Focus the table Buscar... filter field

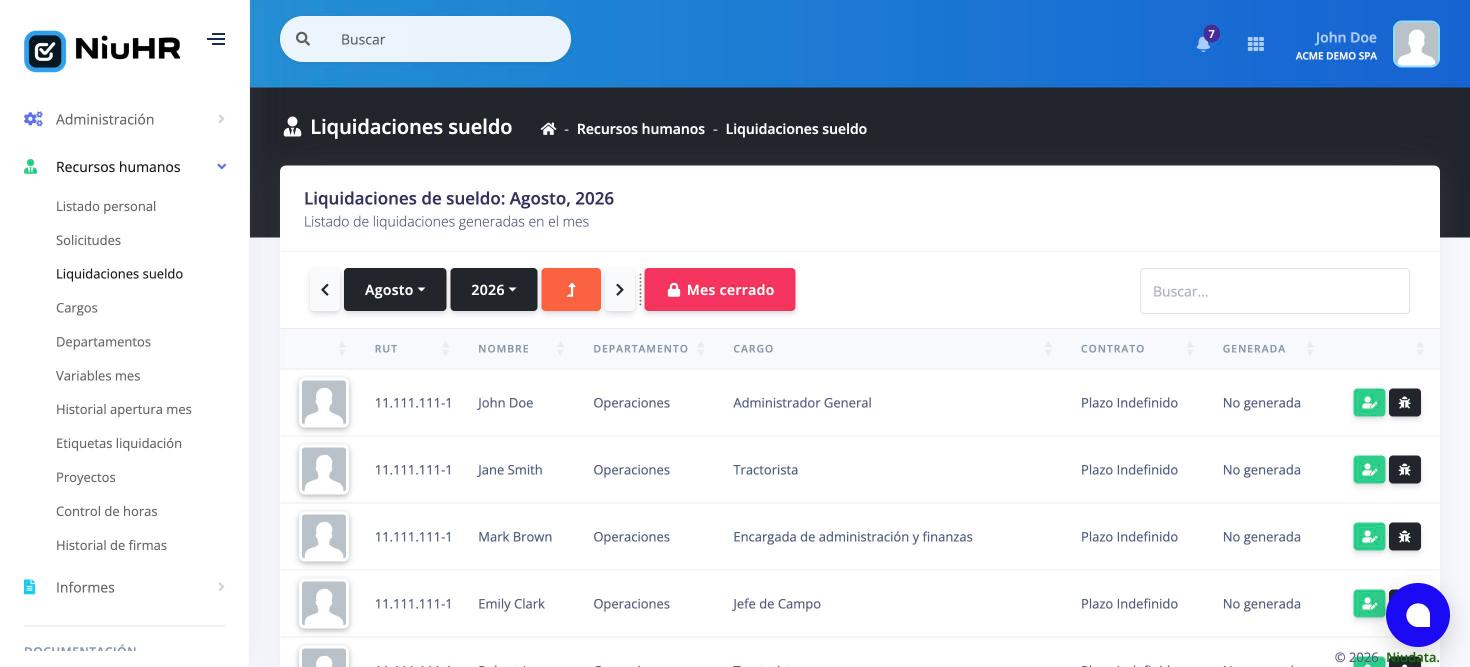pyautogui.click(x=1275, y=291)
